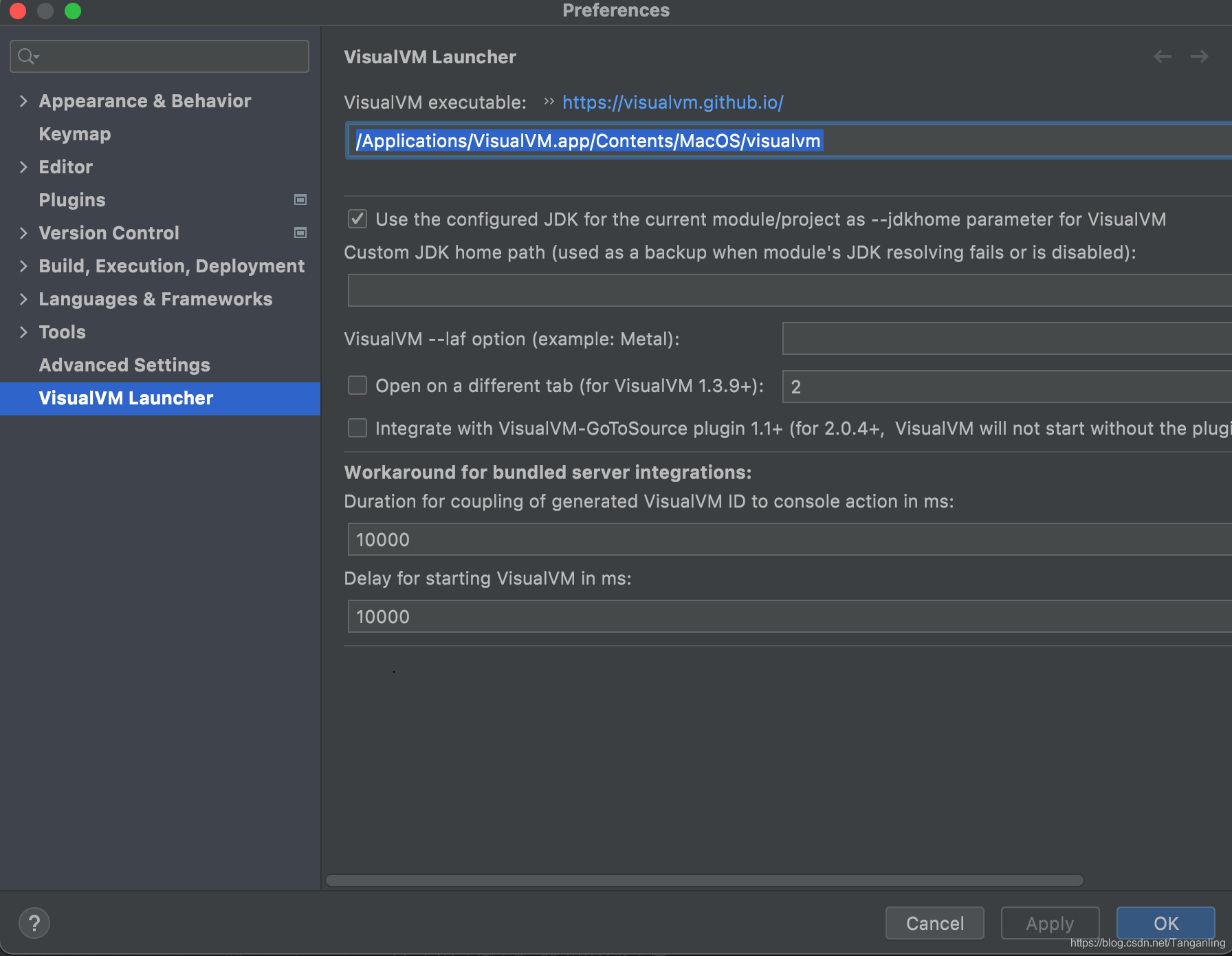Click the forward navigation arrow
The height and width of the screenshot is (956, 1232).
(x=1200, y=56)
